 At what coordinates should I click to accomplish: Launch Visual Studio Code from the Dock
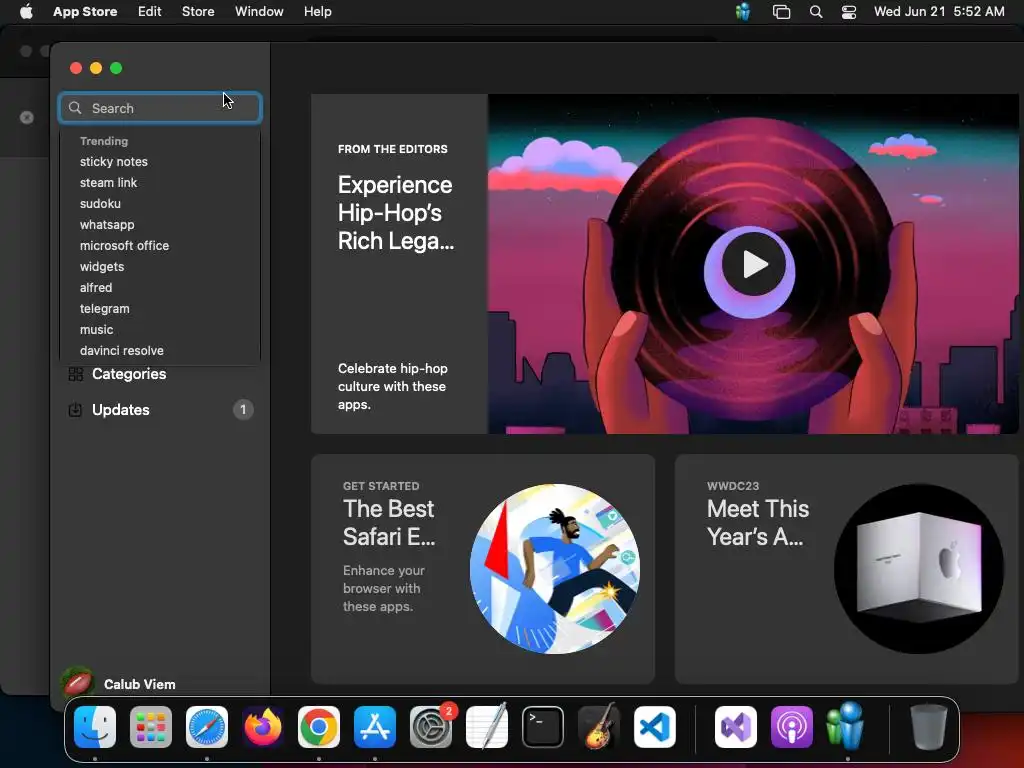655,726
